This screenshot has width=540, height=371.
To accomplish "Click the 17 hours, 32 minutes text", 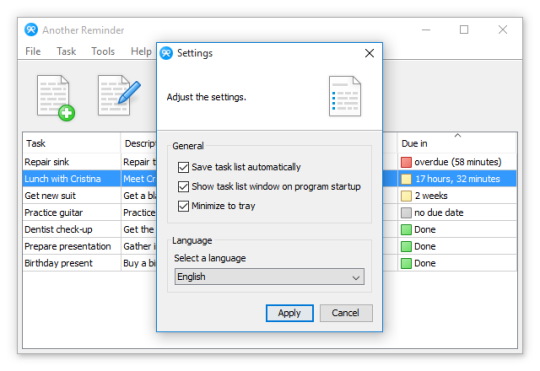I will 457,179.
